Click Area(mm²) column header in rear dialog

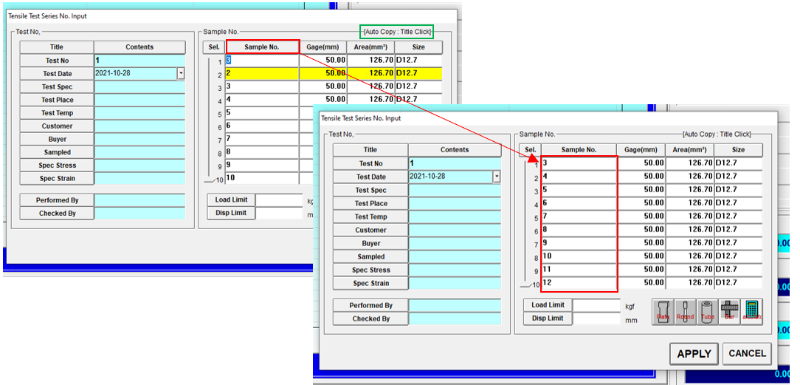point(371,47)
